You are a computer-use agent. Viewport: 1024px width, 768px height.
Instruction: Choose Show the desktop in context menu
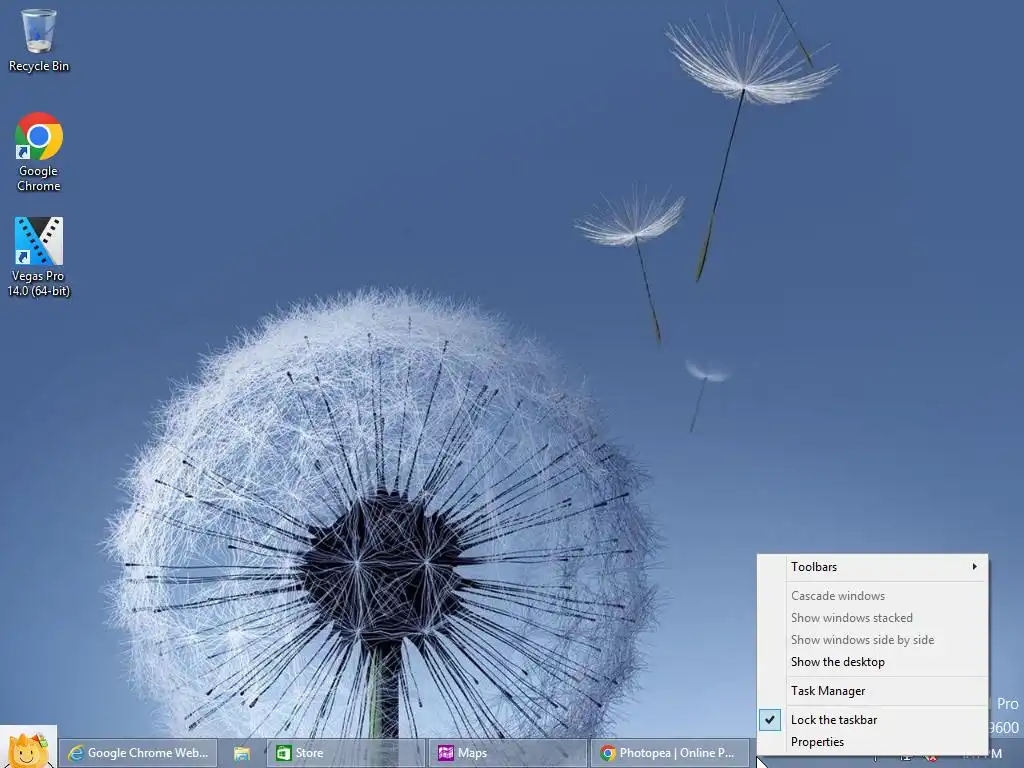coord(872,662)
